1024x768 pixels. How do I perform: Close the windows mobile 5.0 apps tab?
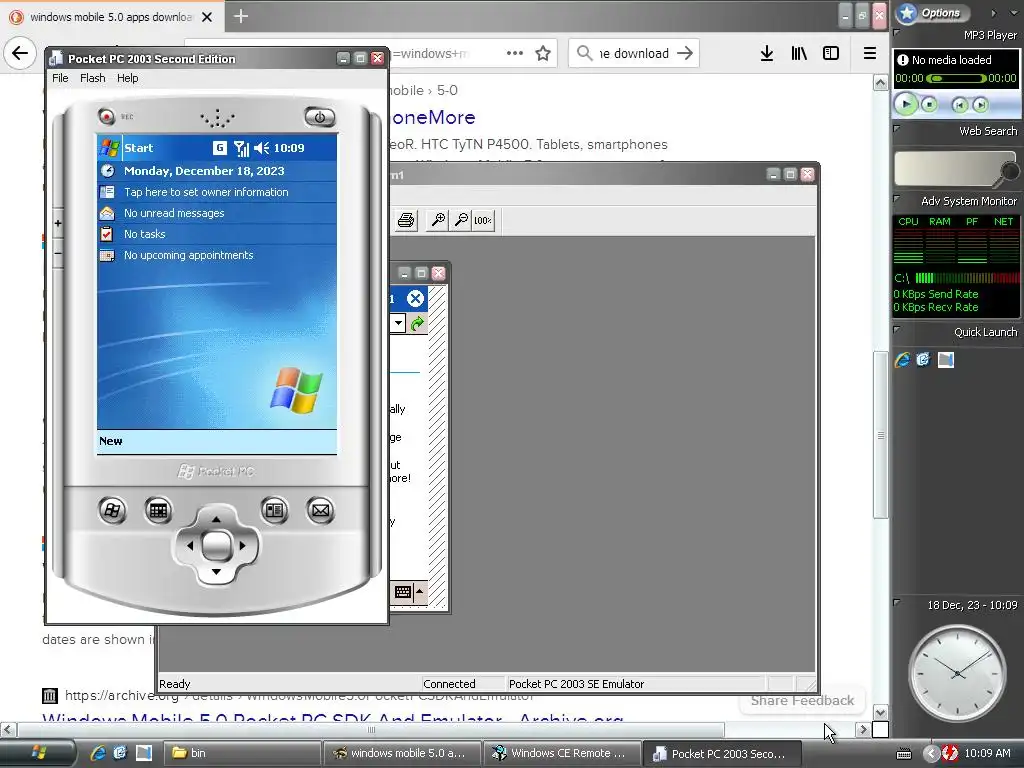click(207, 17)
